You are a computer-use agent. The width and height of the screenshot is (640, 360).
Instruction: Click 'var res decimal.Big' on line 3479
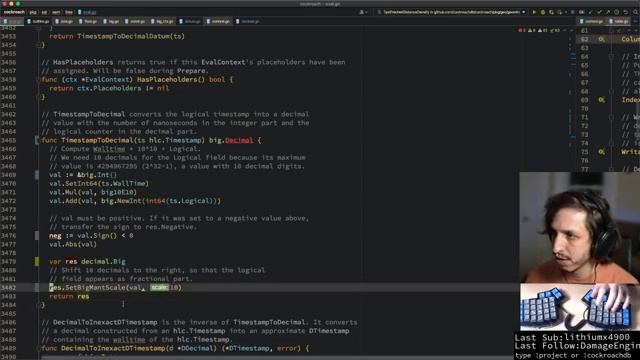point(87,262)
